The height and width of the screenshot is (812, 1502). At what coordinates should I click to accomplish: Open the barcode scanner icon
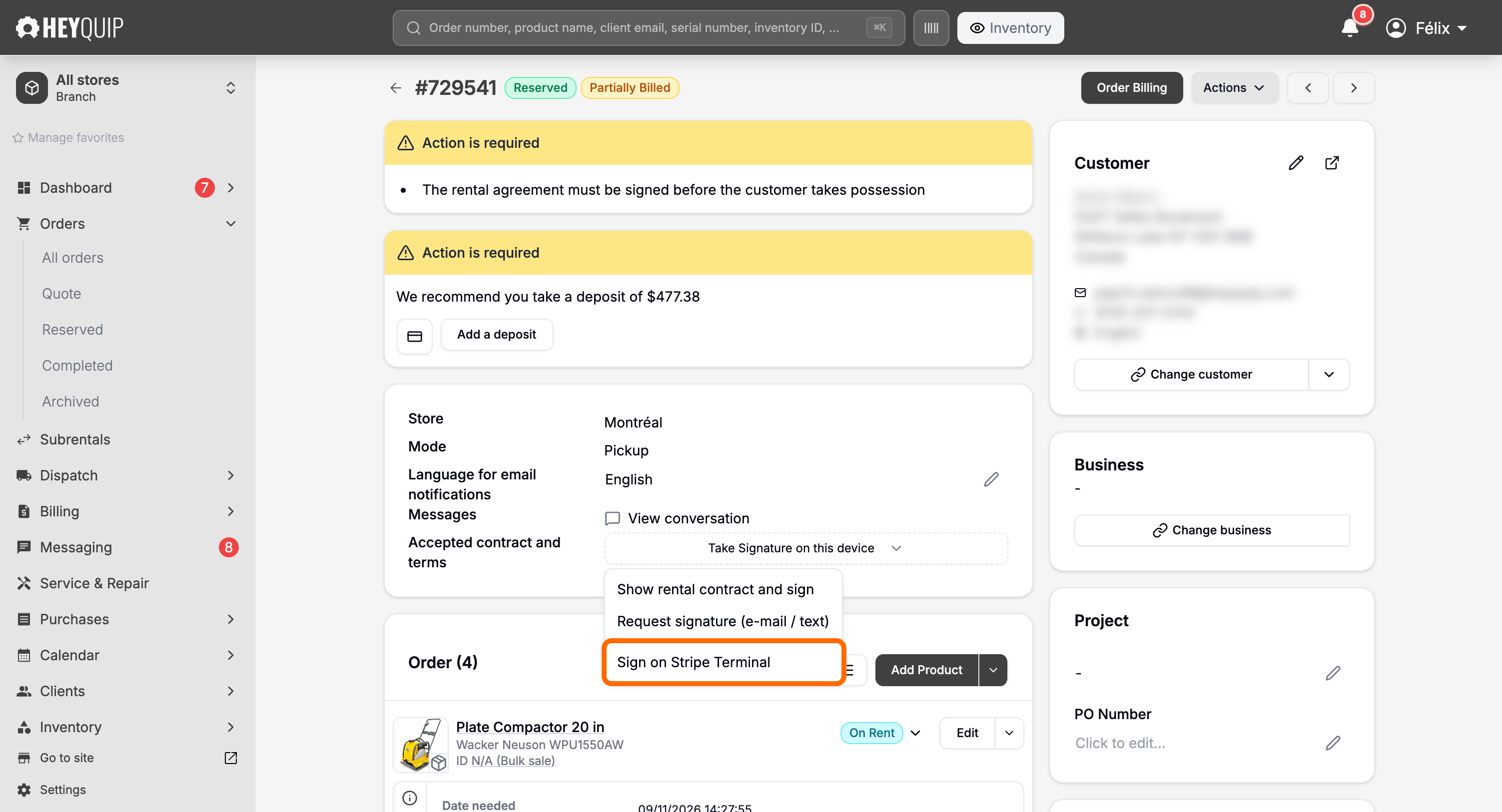click(x=930, y=28)
